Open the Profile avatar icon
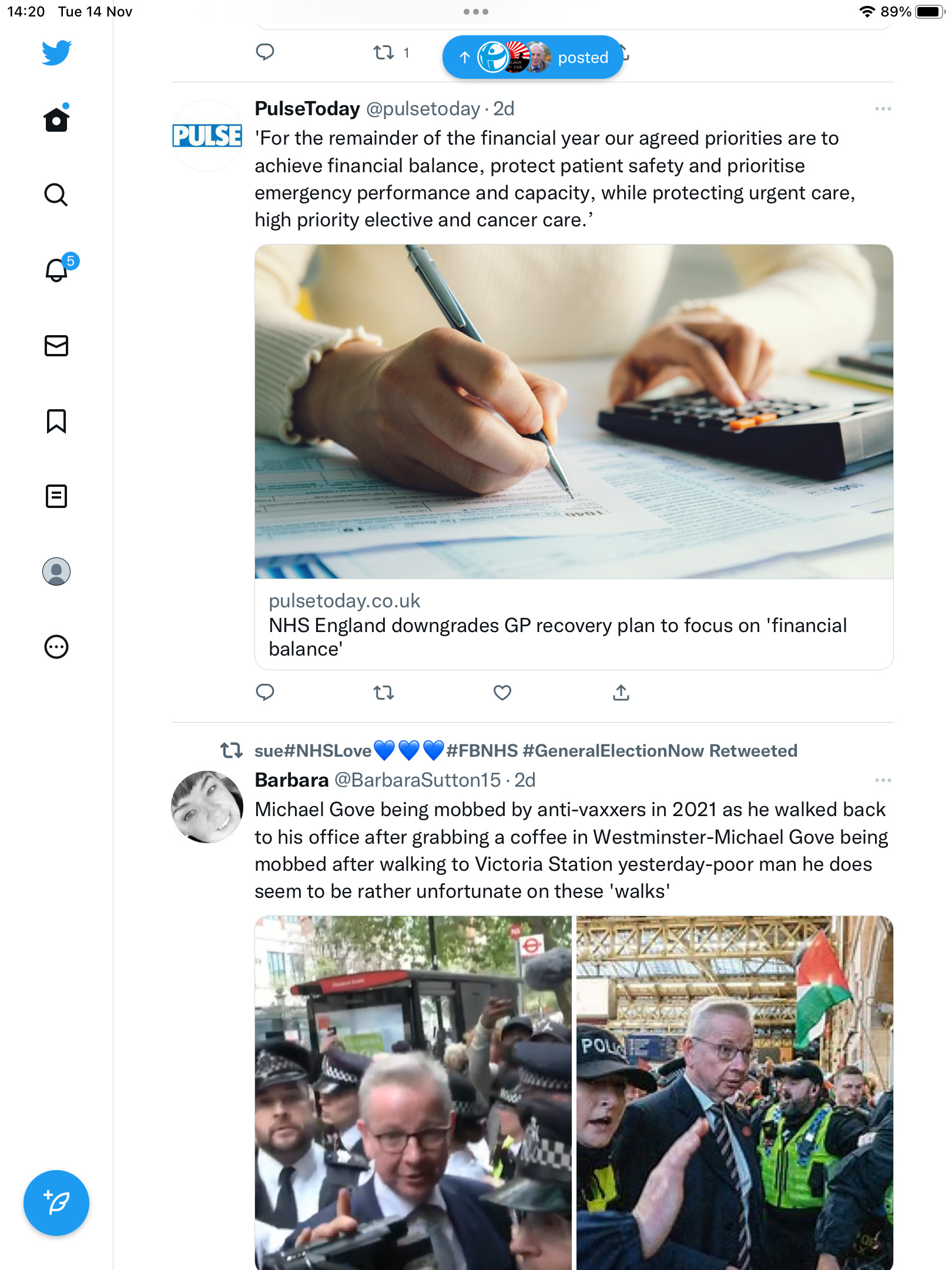The width and height of the screenshot is (952, 1270). (56, 571)
